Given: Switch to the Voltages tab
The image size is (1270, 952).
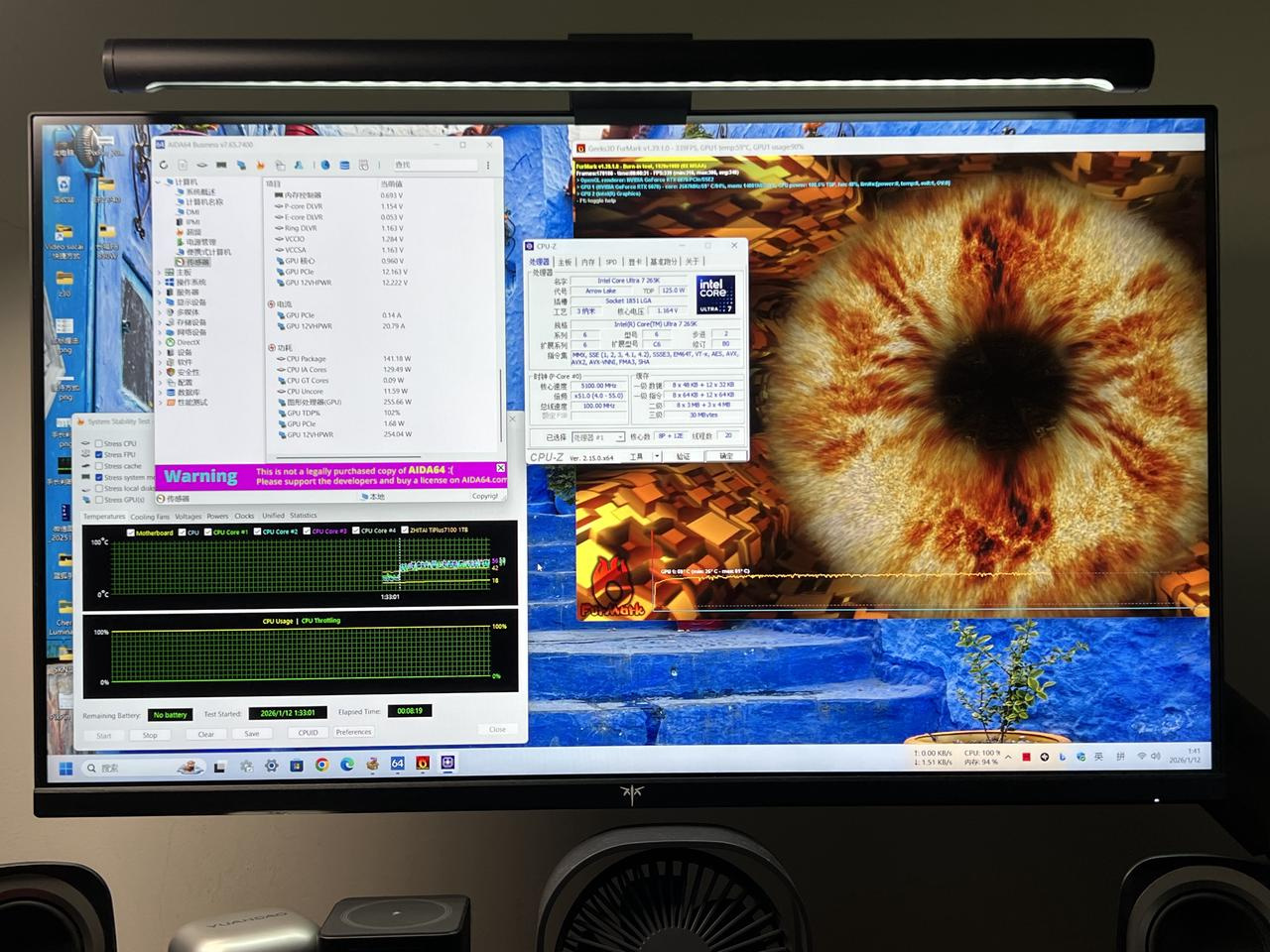Looking at the screenshot, I should [188, 517].
